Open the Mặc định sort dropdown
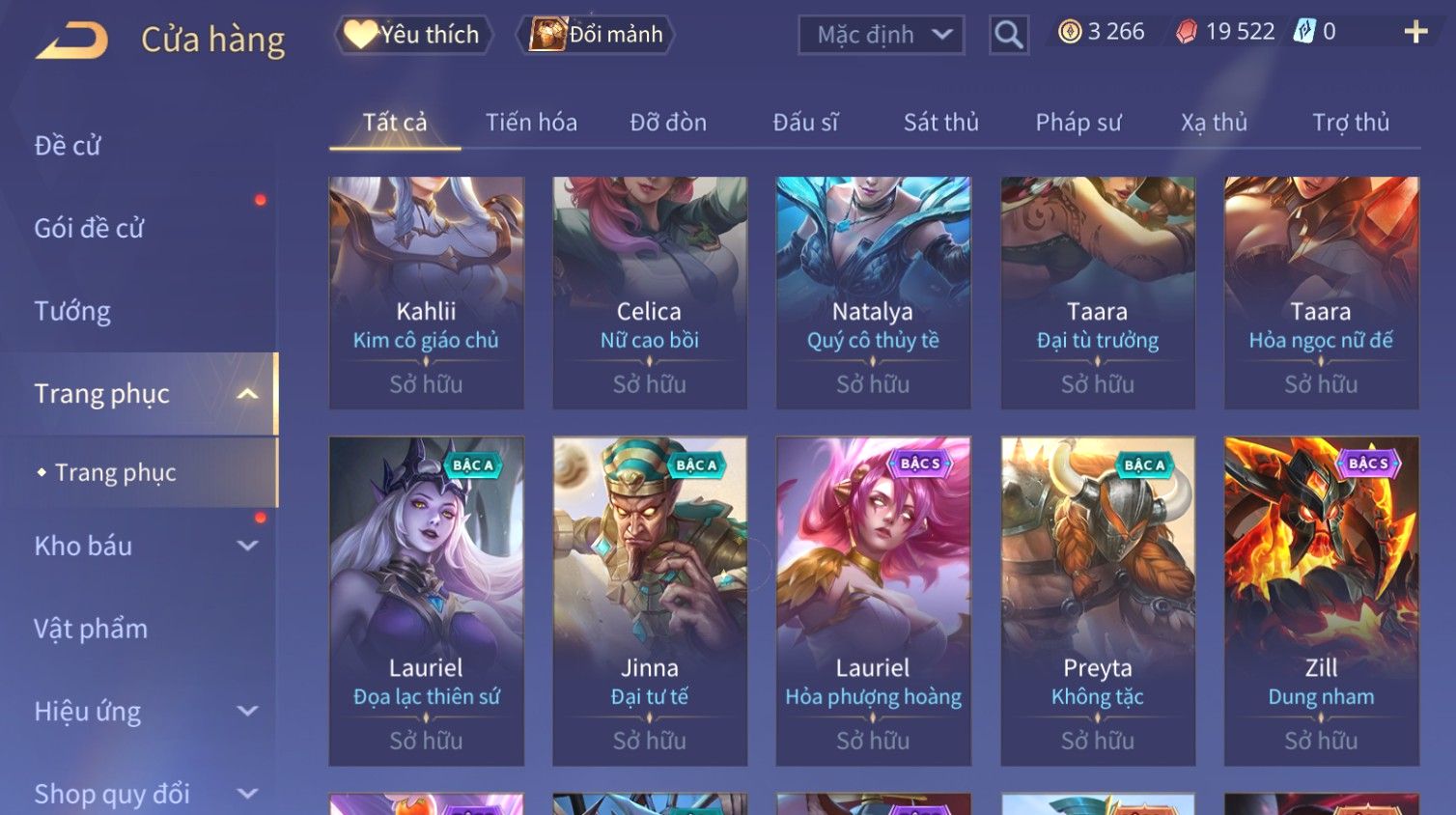Viewport: 1456px width, 815px height. [x=881, y=35]
